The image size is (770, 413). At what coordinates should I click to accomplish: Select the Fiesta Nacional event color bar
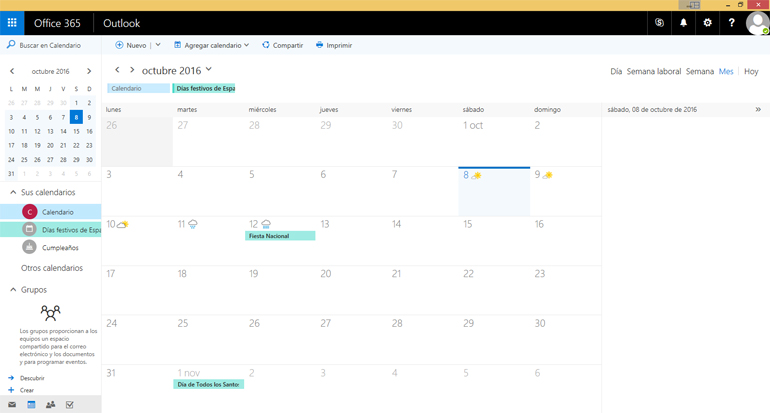[280, 236]
